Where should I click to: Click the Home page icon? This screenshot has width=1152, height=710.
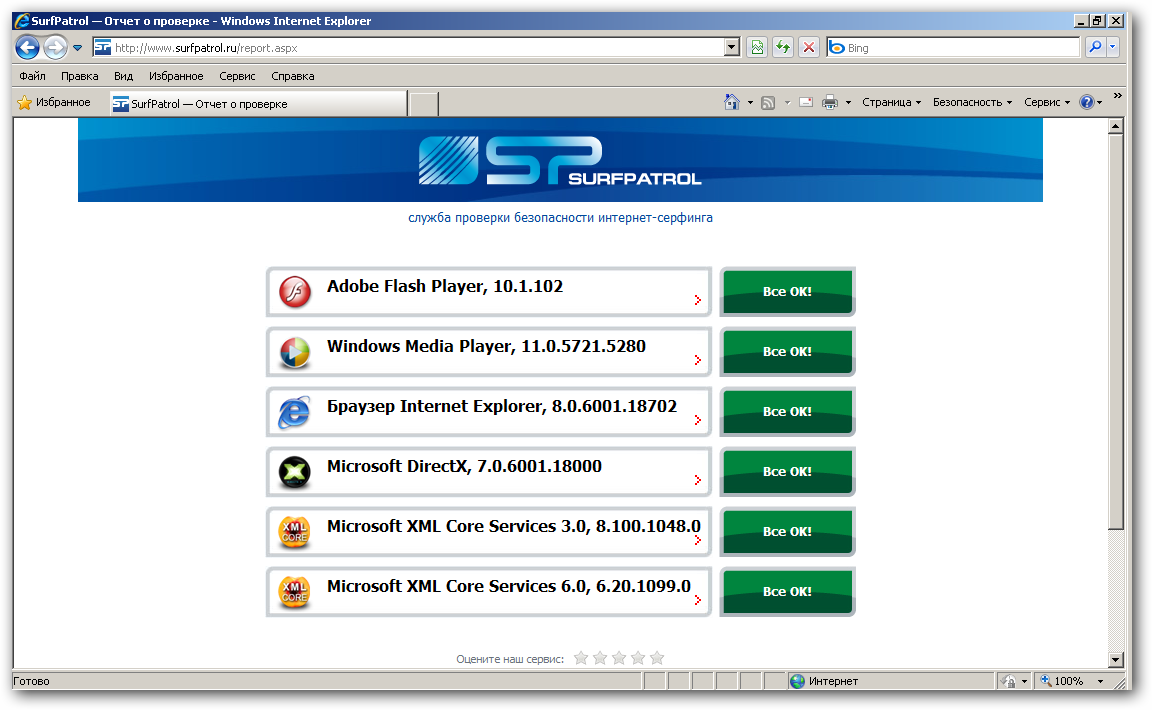click(731, 102)
